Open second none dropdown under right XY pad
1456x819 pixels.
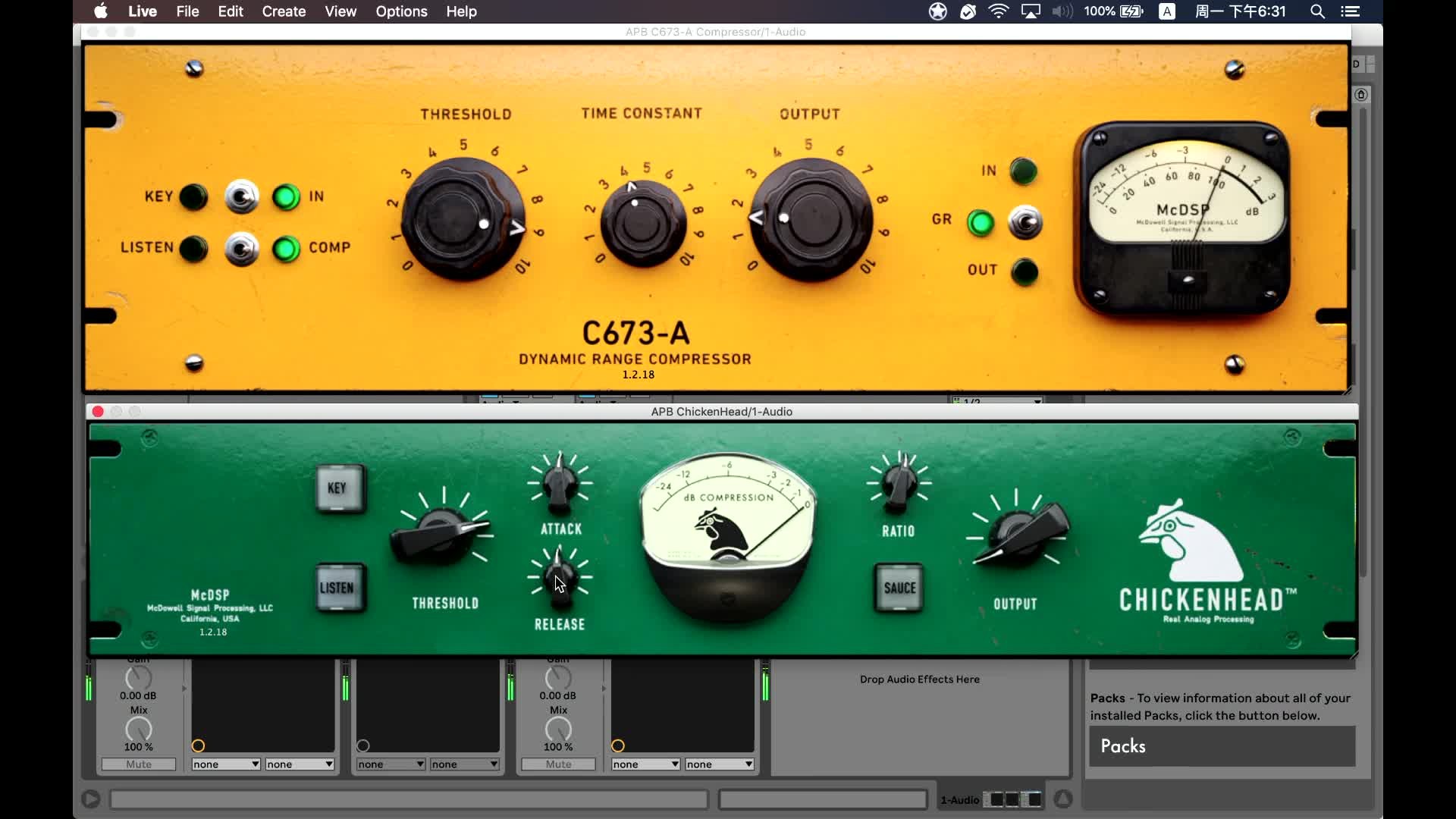click(x=719, y=764)
